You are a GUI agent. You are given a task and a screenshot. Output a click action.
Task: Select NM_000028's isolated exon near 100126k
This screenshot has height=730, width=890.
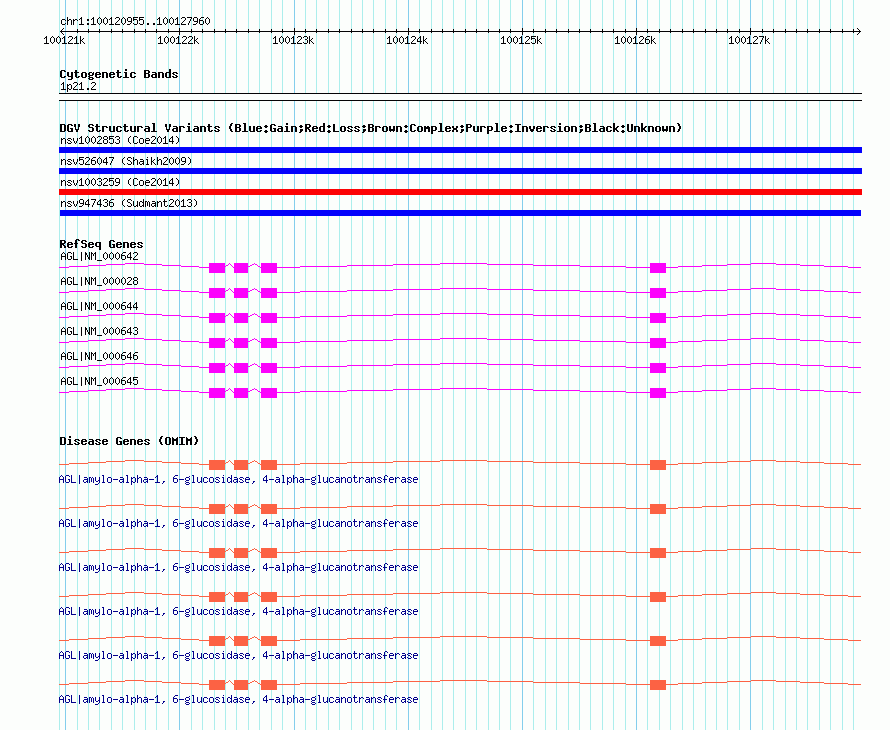(x=658, y=293)
